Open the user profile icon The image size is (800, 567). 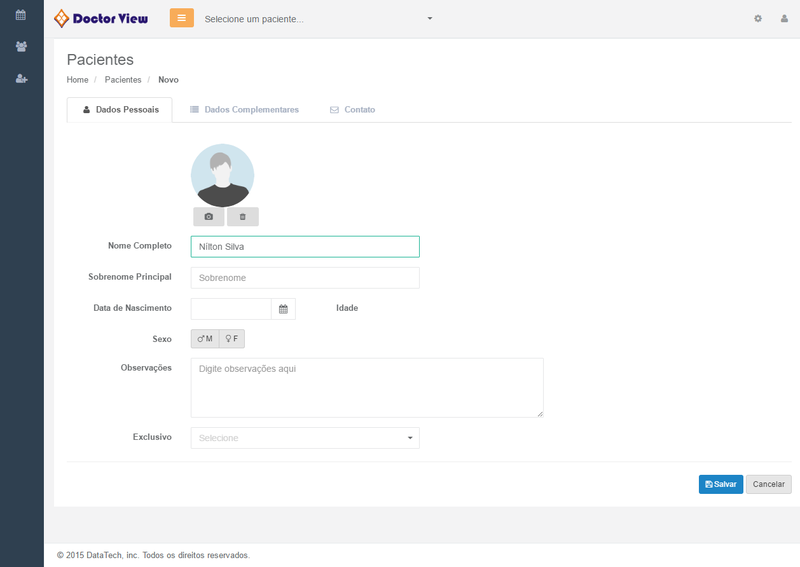[x=784, y=19]
